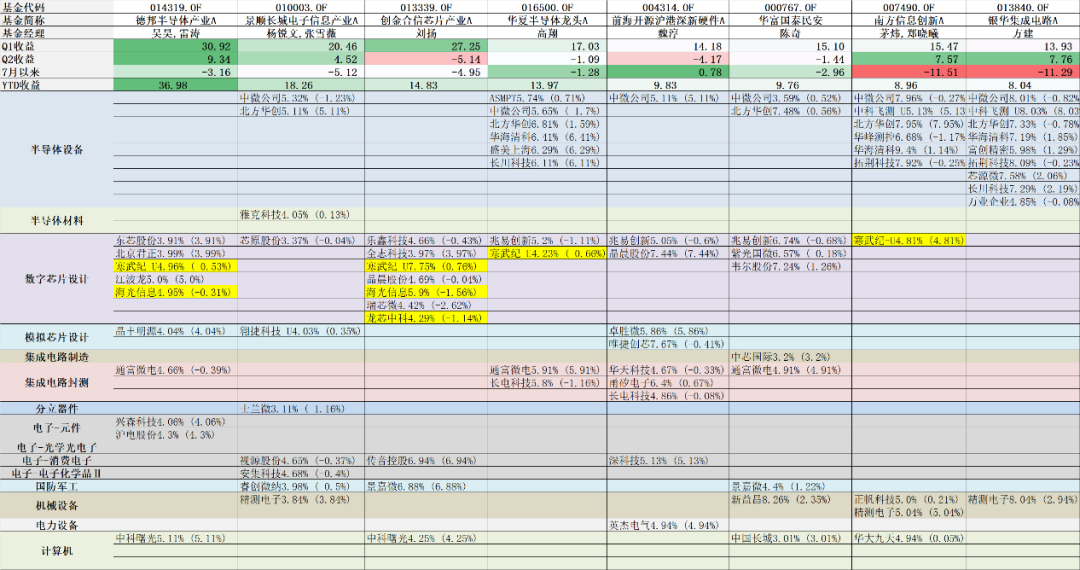The image size is (1080, 570).
Task: Click holding 紫光国微6.57%
Action: (789, 253)
